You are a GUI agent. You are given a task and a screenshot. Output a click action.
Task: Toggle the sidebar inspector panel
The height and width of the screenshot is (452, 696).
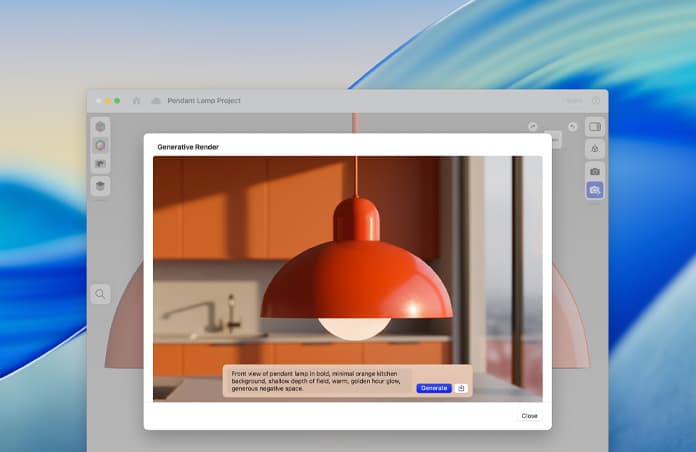(595, 127)
